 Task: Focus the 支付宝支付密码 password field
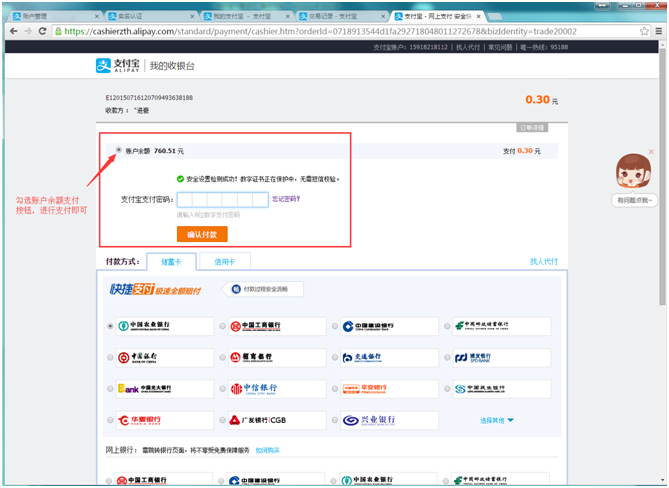point(223,200)
